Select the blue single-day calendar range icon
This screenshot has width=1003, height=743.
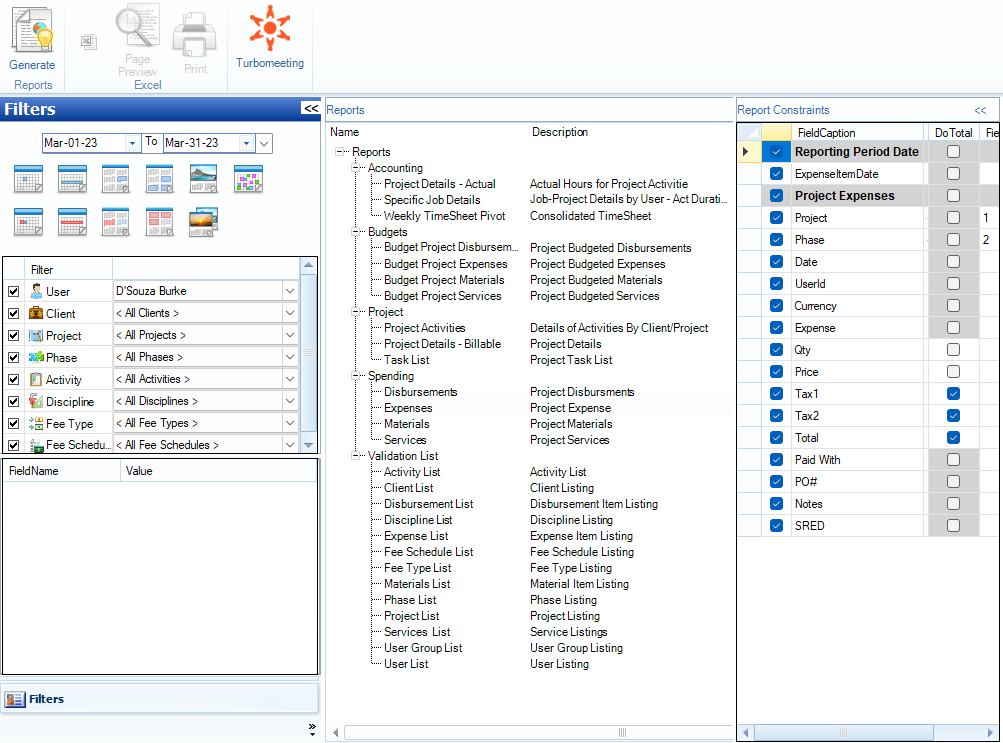pos(28,179)
